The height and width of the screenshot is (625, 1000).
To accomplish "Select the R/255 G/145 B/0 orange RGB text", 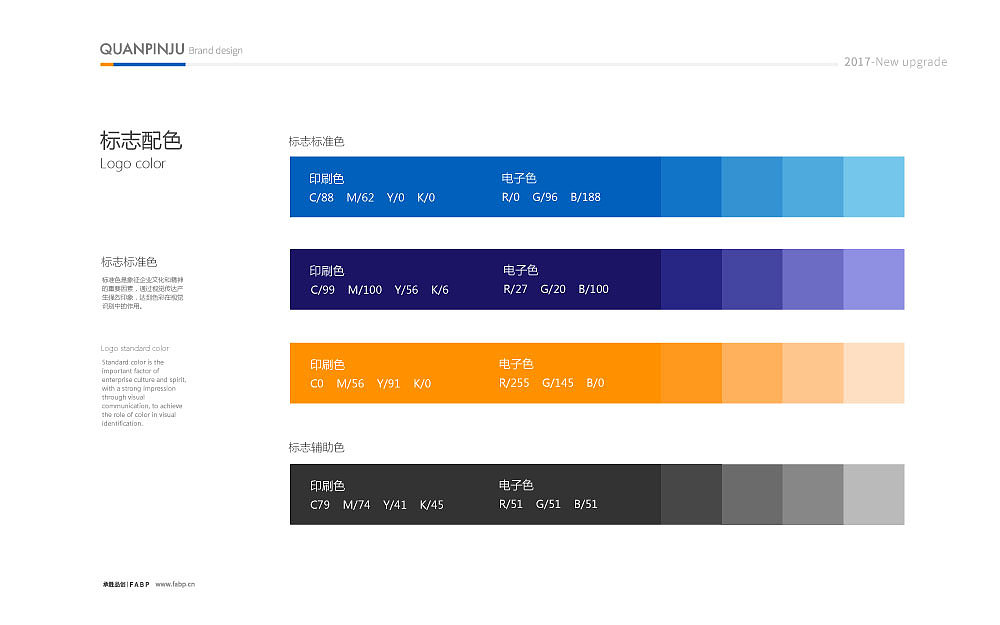I will click(x=551, y=383).
